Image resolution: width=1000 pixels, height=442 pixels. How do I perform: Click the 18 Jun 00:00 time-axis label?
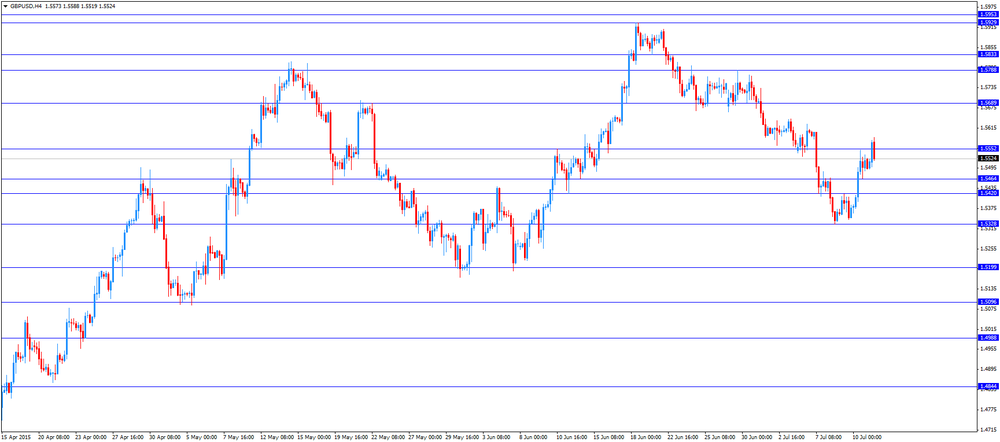pos(648,438)
